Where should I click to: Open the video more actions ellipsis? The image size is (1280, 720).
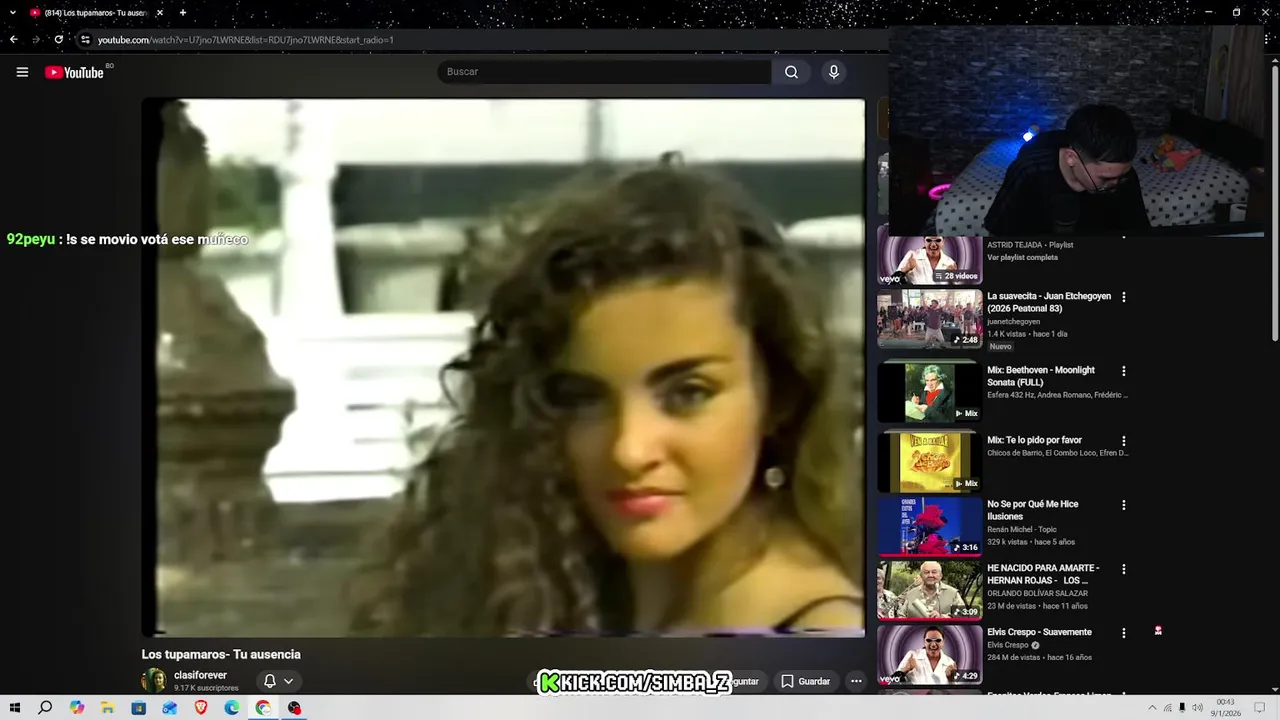pyautogui.click(x=856, y=681)
